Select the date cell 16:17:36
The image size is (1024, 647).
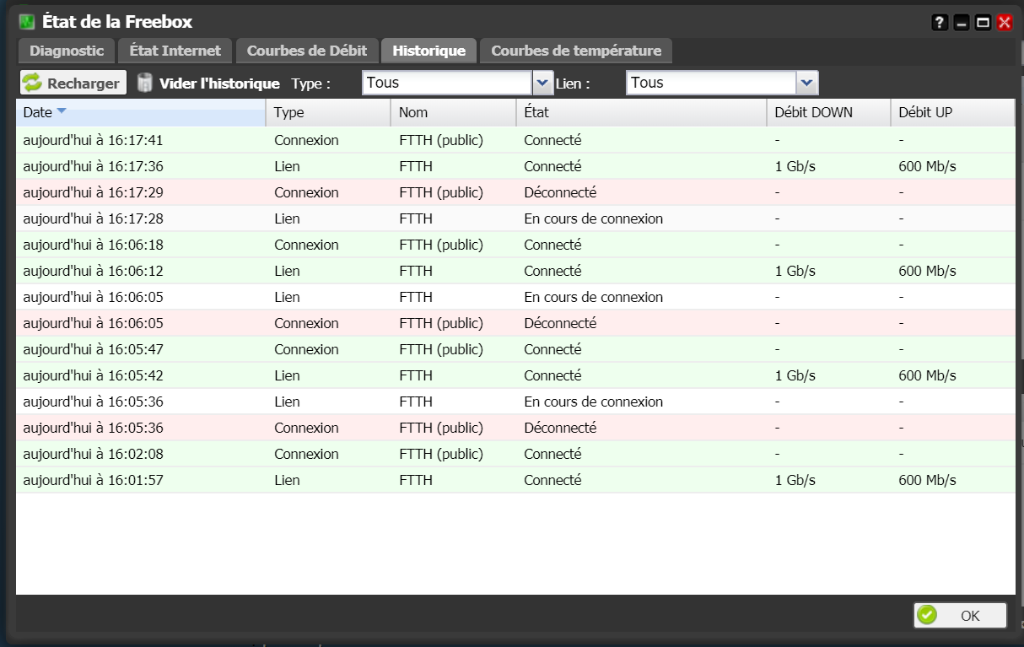[x=93, y=166]
